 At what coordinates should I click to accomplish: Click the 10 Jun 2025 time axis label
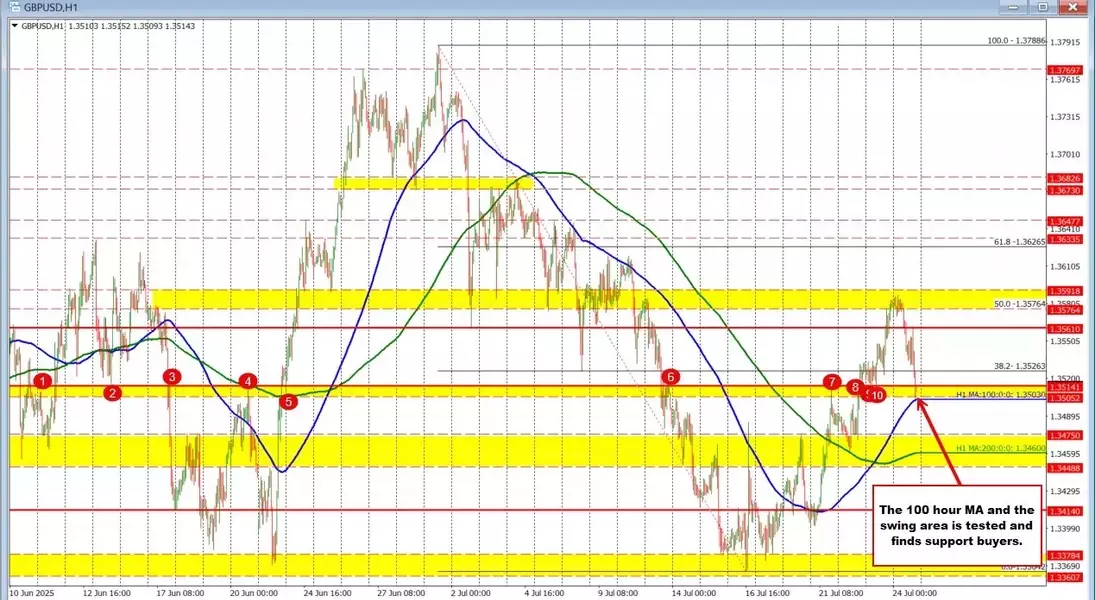click(32, 592)
